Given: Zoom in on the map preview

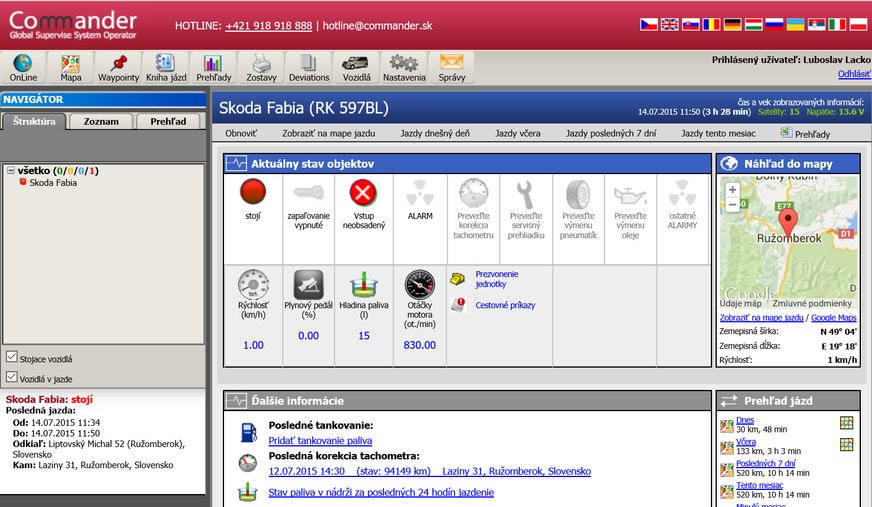Looking at the screenshot, I should [x=733, y=189].
